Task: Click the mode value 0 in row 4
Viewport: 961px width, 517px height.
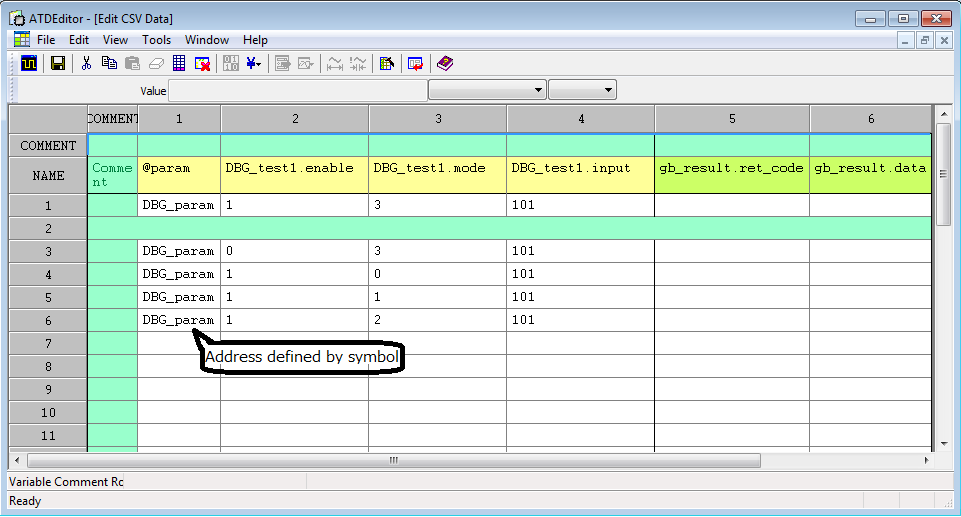Action: (x=438, y=274)
